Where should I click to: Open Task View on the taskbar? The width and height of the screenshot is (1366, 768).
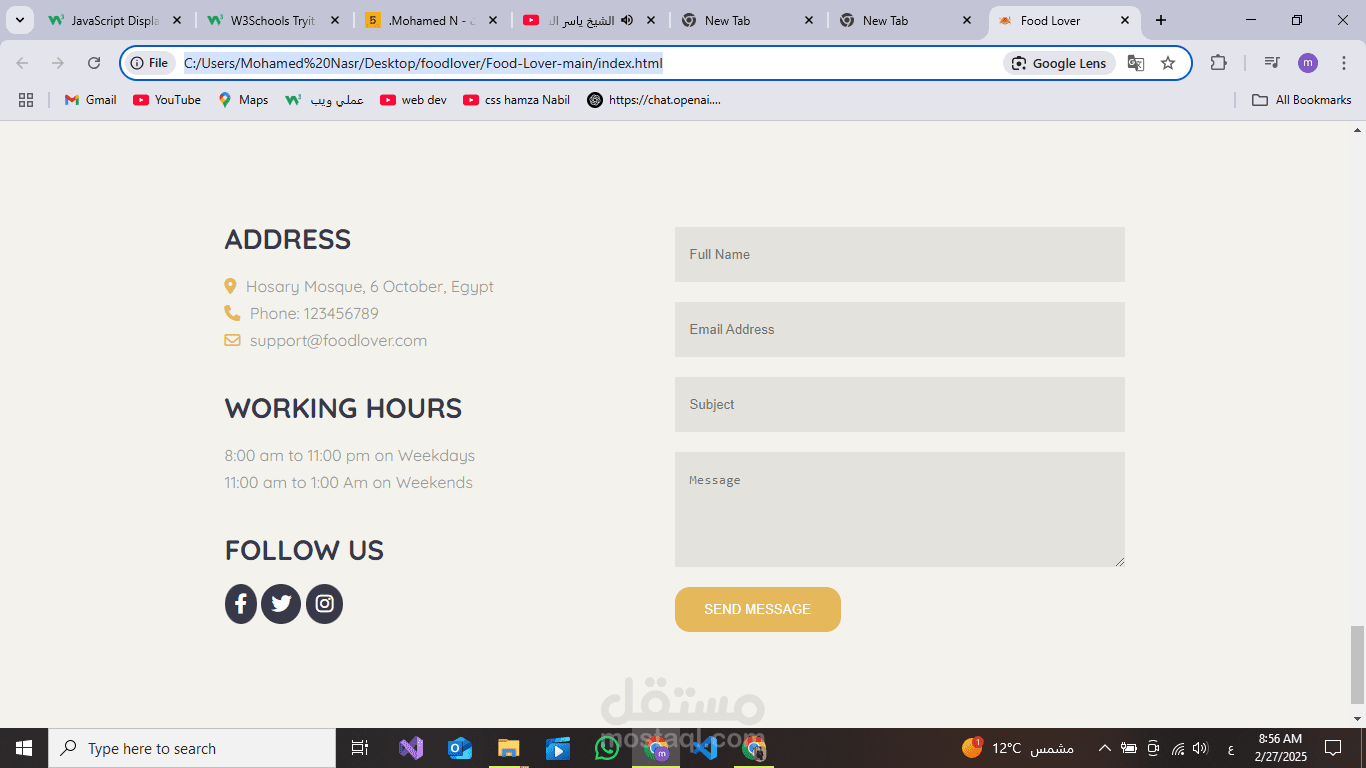(x=360, y=748)
